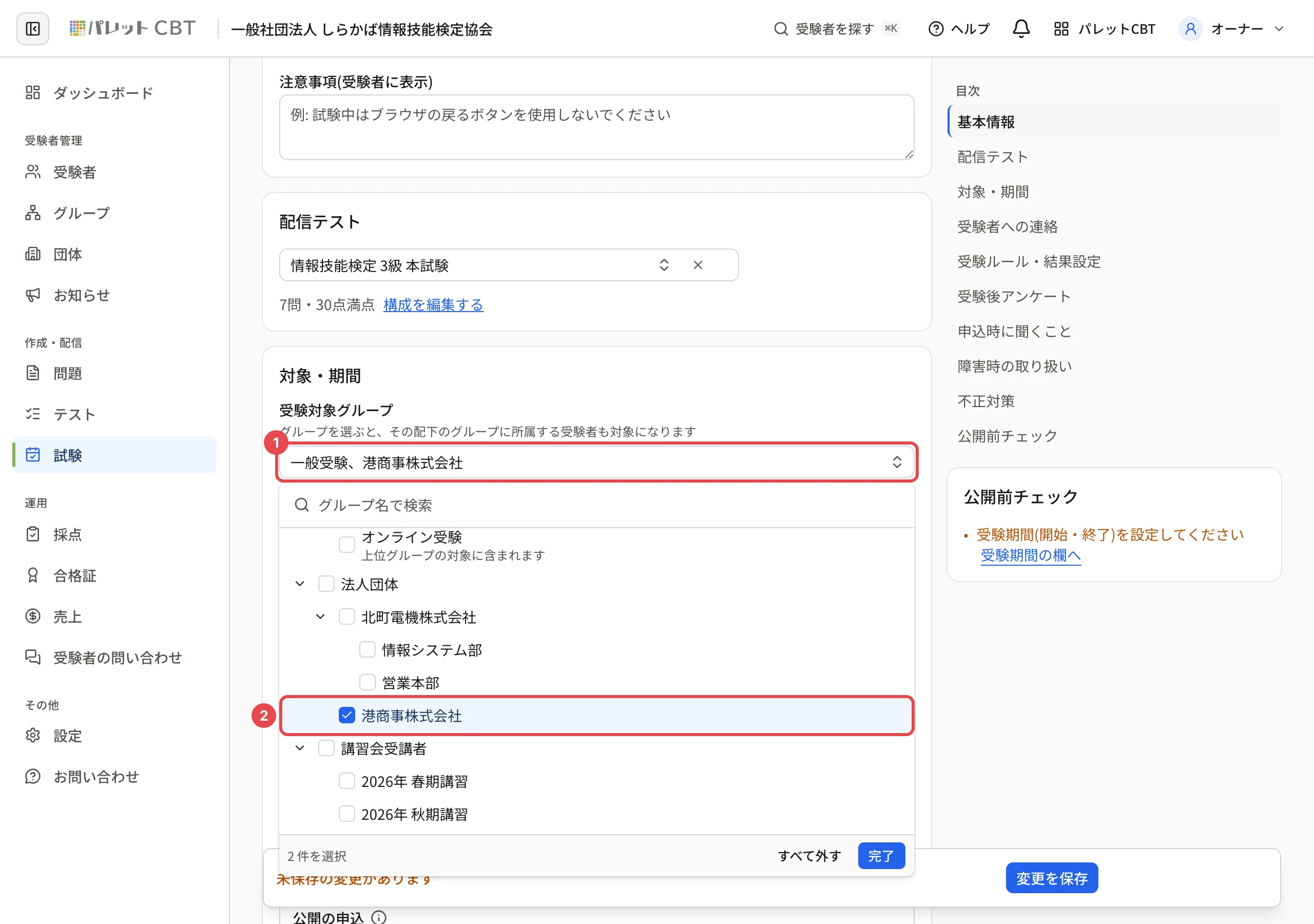Click the 売上 coin icon
The width and height of the screenshot is (1314, 924).
click(33, 617)
